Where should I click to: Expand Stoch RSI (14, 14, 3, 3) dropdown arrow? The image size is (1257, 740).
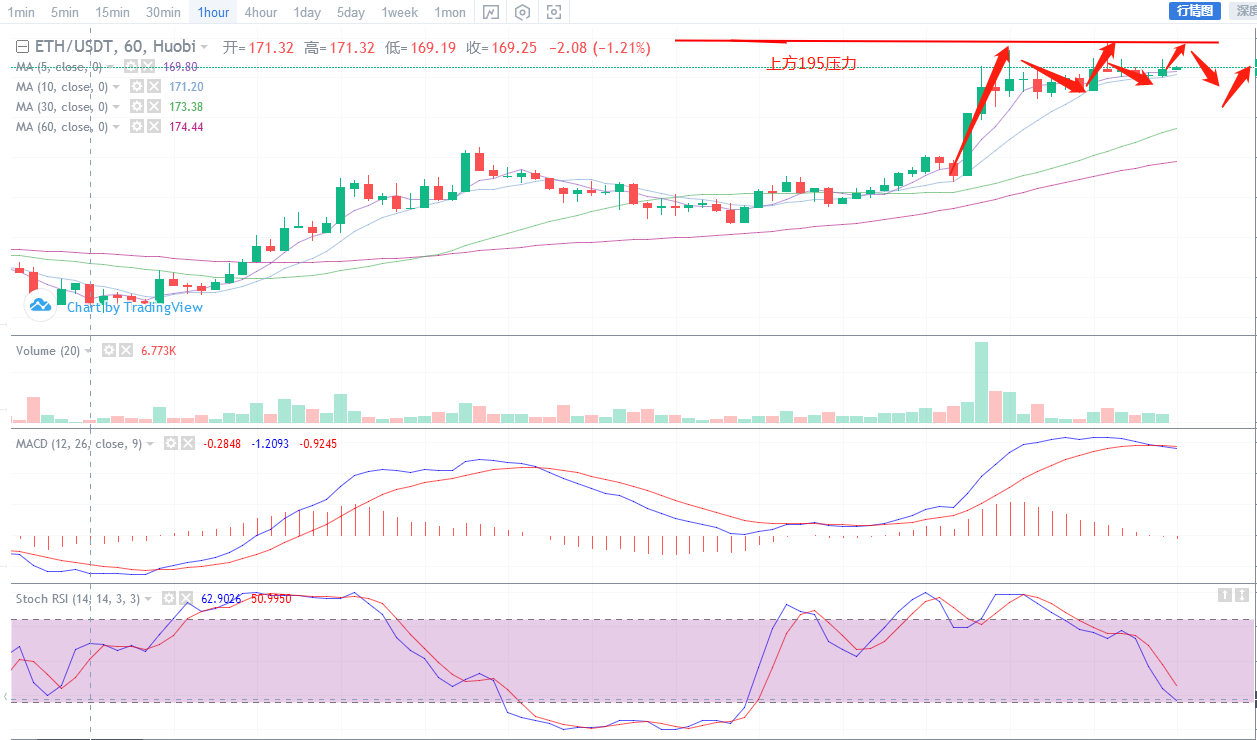pyautogui.click(x=150, y=598)
